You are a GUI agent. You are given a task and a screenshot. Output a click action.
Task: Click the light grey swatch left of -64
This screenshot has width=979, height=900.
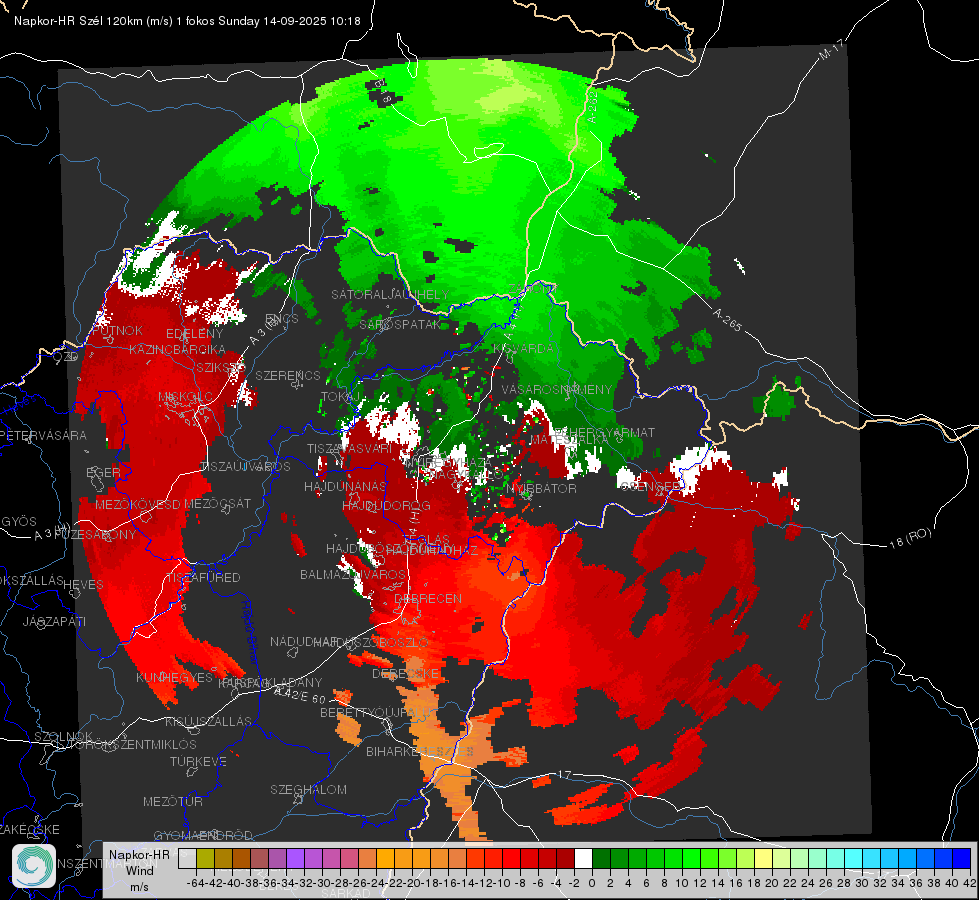pos(187,859)
